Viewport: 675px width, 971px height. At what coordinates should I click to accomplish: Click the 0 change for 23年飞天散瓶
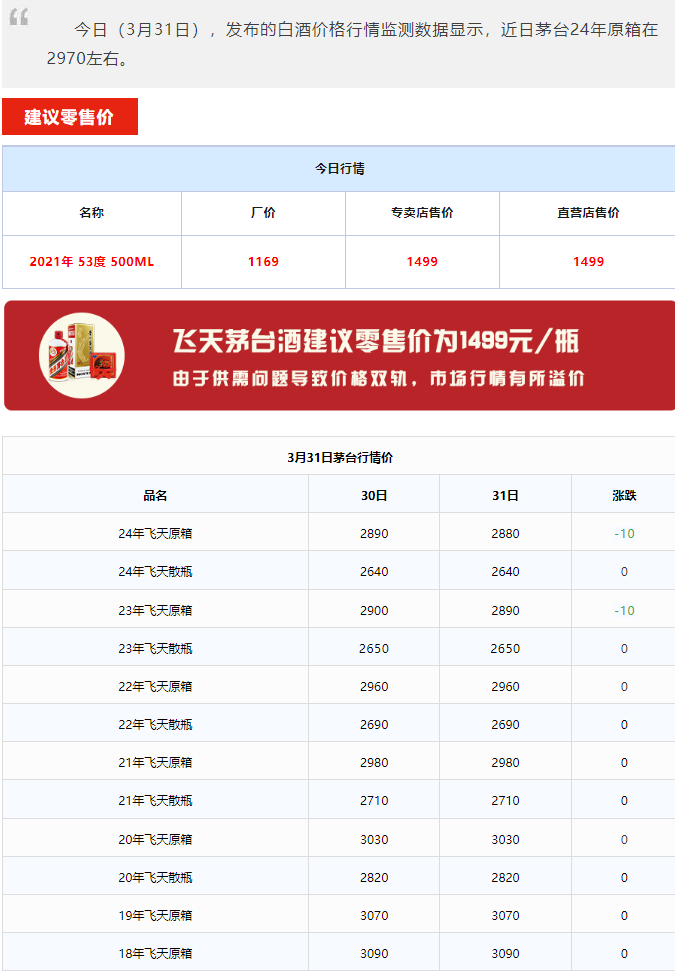624,648
